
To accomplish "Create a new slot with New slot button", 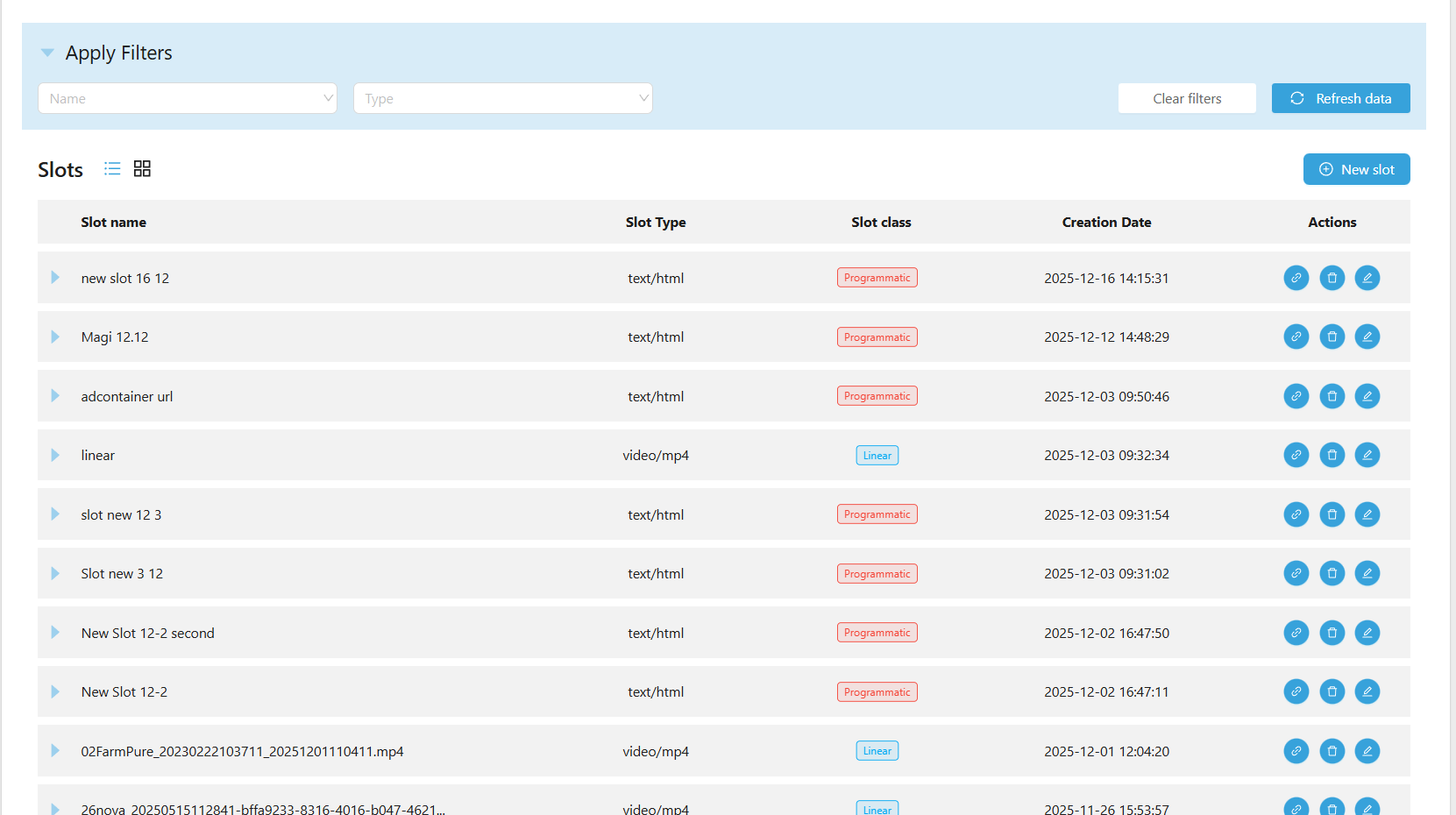I will point(1356,169).
